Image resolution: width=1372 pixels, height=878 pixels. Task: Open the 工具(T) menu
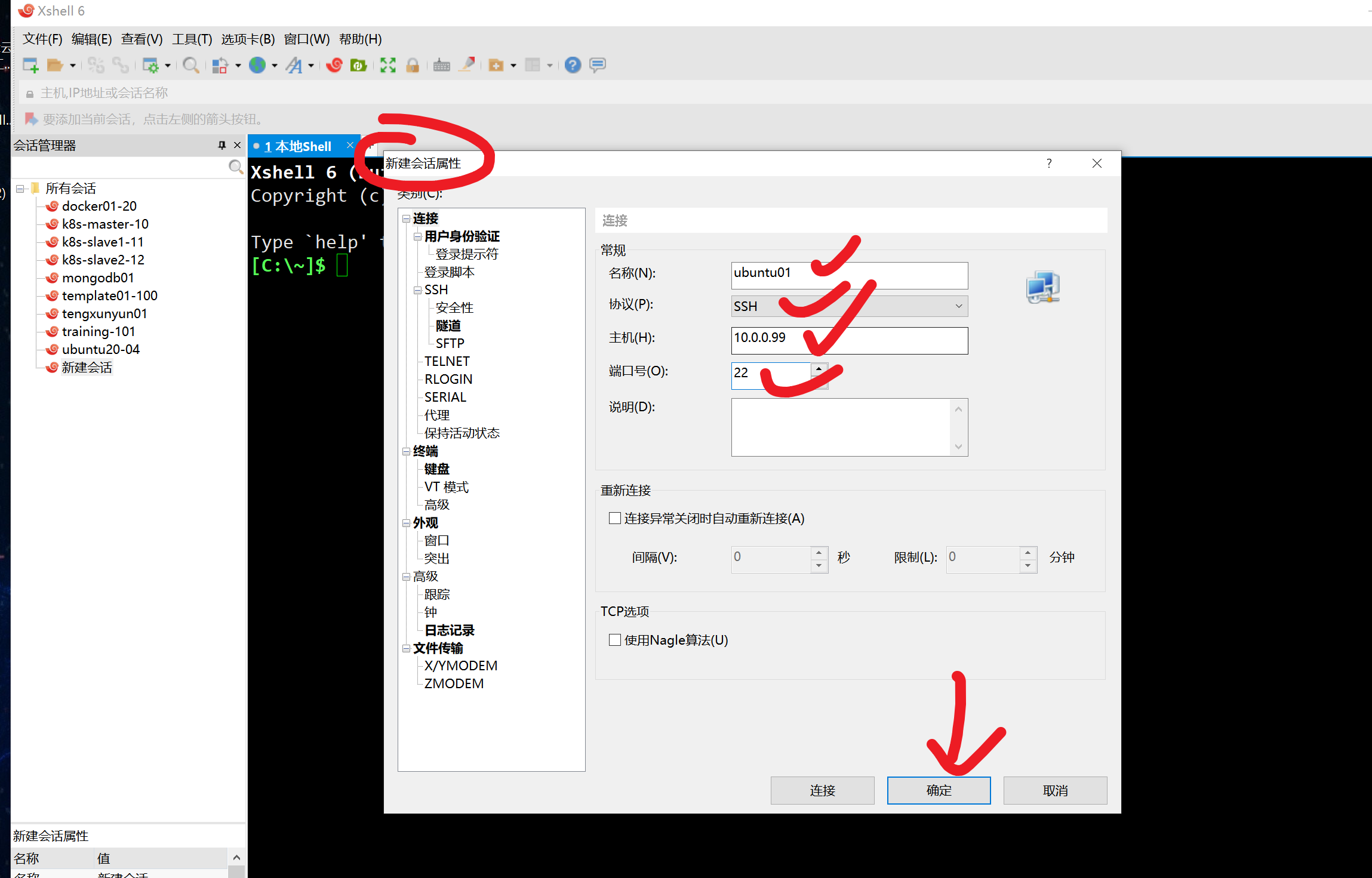(x=192, y=39)
